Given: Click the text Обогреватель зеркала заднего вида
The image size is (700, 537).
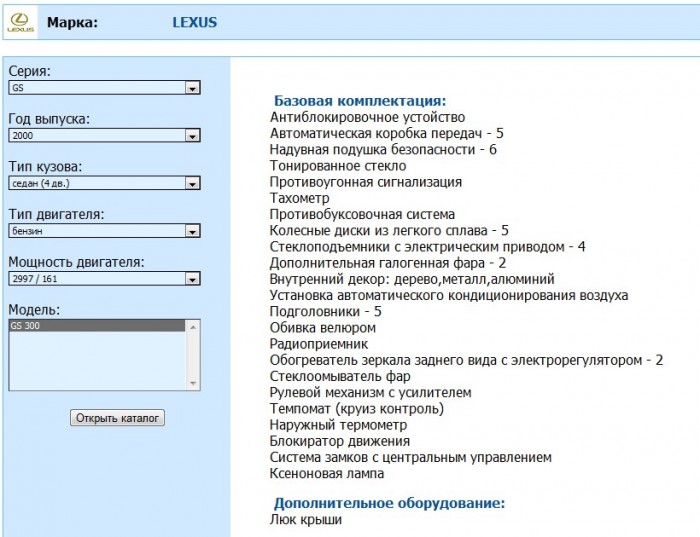Looking at the screenshot, I should pos(383,360).
